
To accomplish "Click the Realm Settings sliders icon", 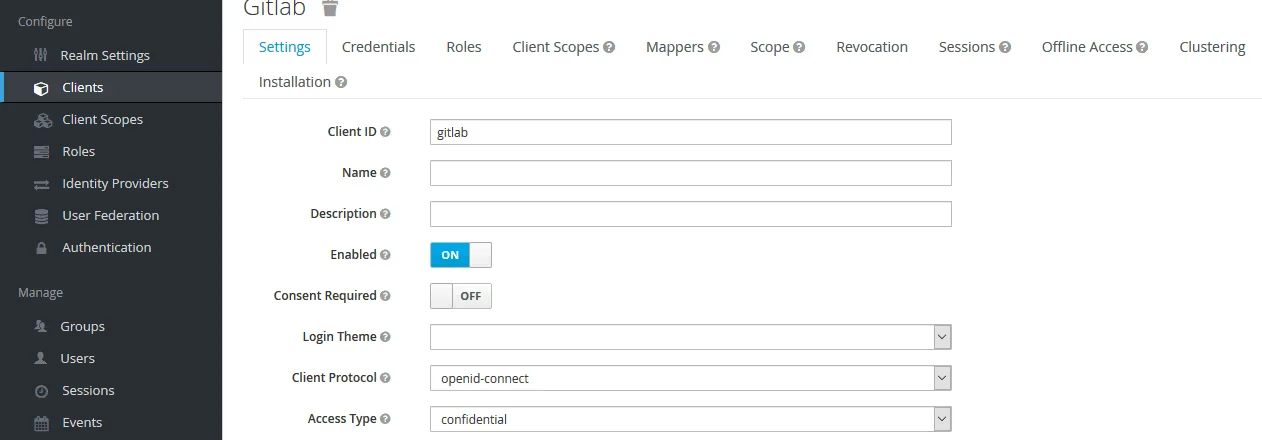I will click(41, 55).
